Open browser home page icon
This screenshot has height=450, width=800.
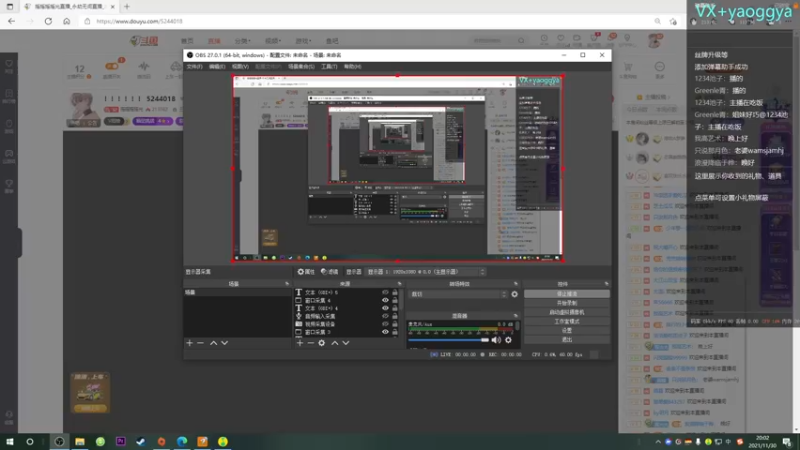click(x=66, y=21)
